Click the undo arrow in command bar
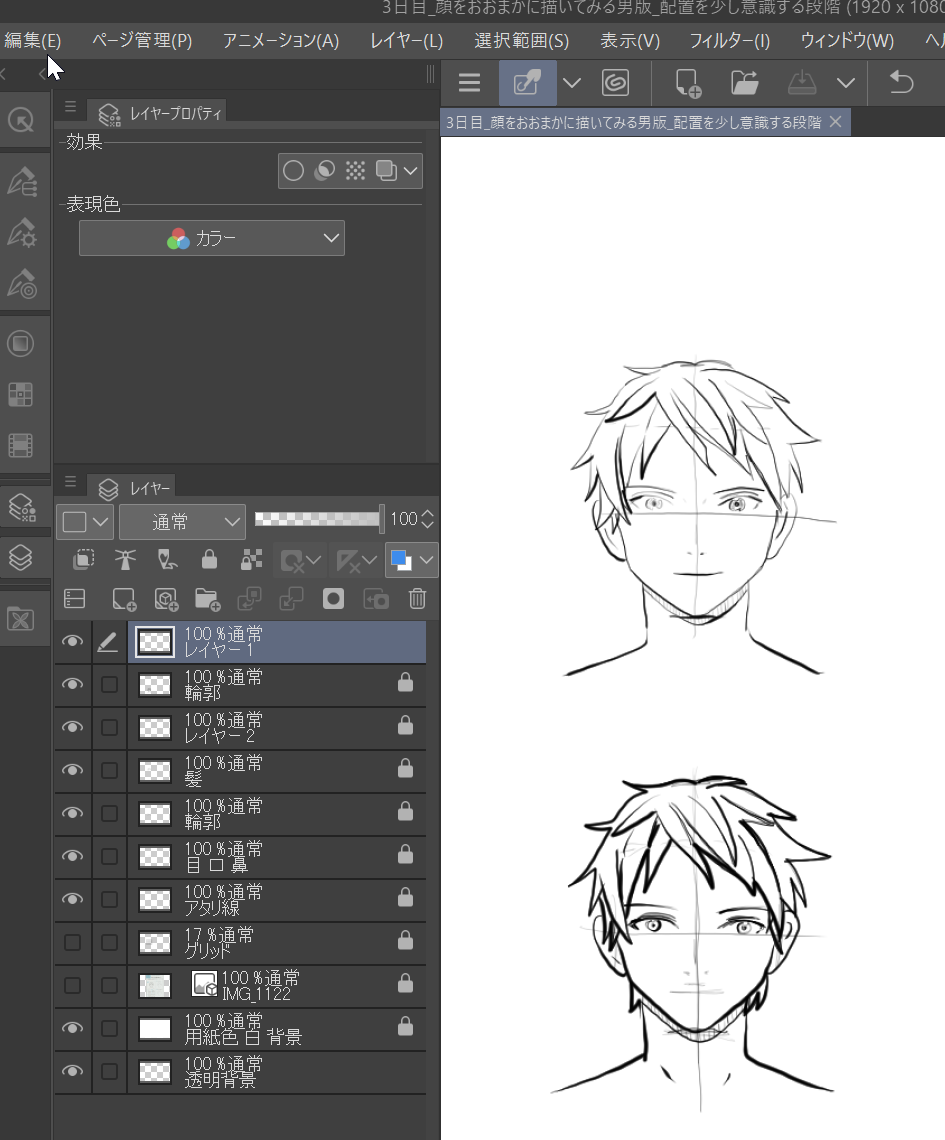Screen dimensions: 945x1140 tap(901, 83)
